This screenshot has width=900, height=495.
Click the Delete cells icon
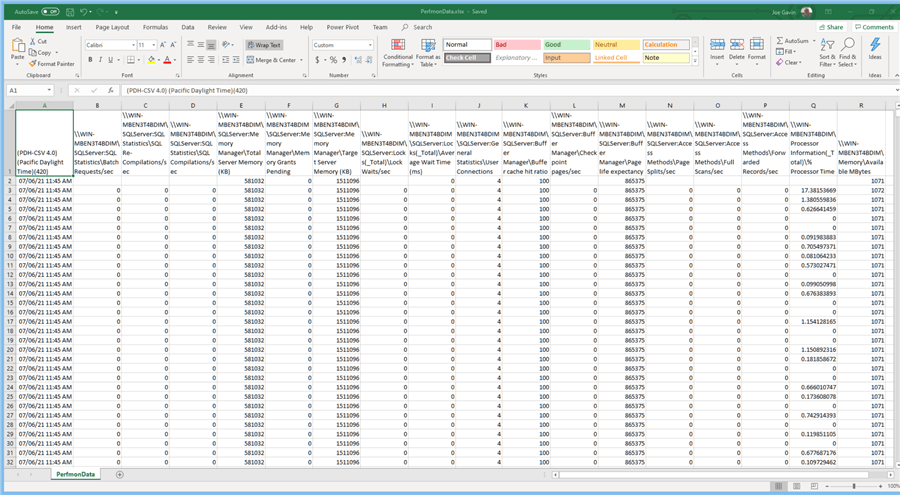click(738, 47)
